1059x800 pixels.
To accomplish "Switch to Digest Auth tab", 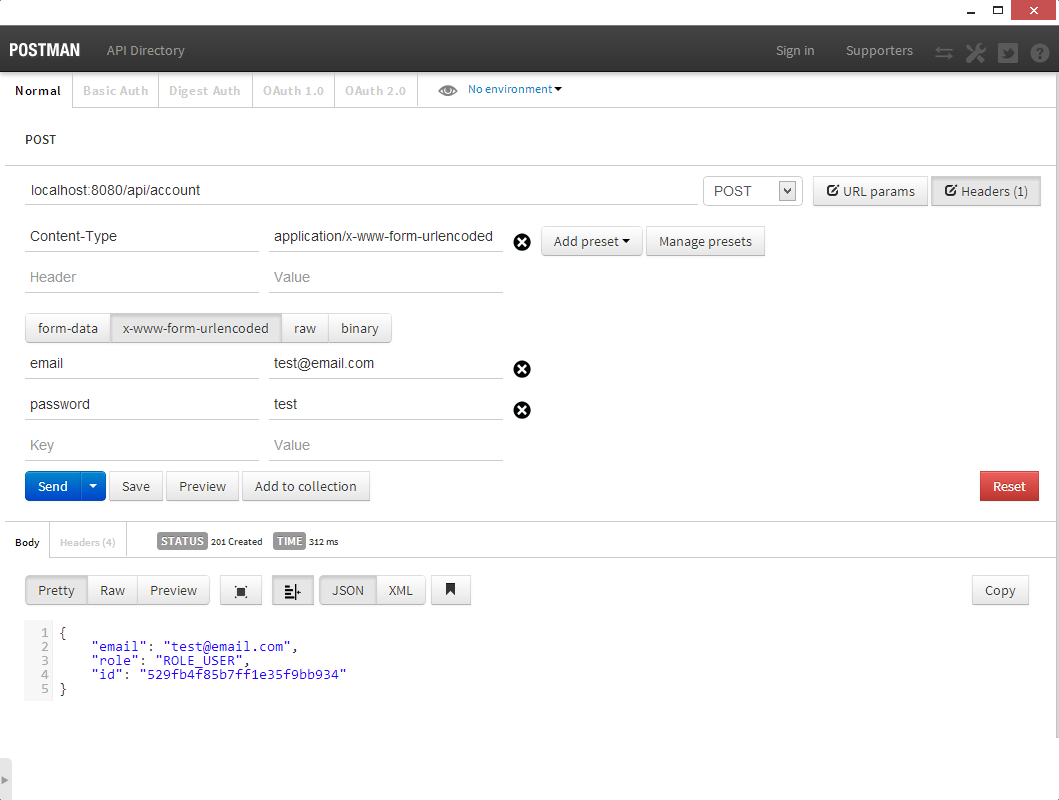I will click(x=205, y=90).
